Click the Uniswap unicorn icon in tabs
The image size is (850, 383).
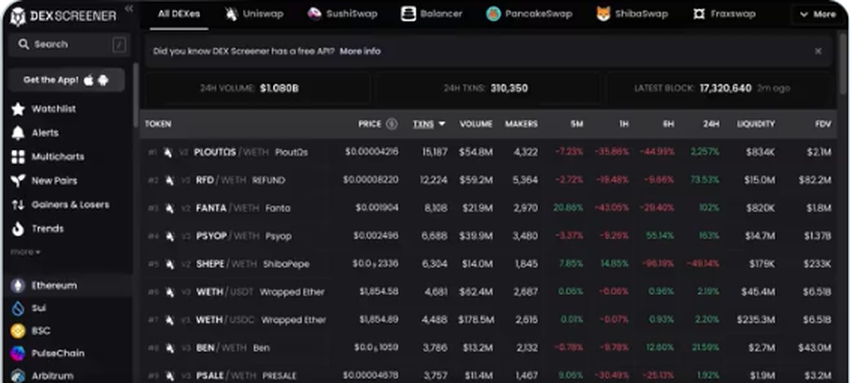click(x=231, y=14)
